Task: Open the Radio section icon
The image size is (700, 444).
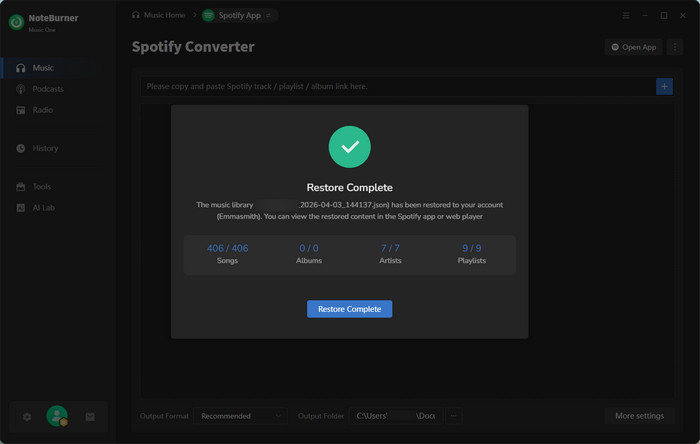Action: [21, 110]
